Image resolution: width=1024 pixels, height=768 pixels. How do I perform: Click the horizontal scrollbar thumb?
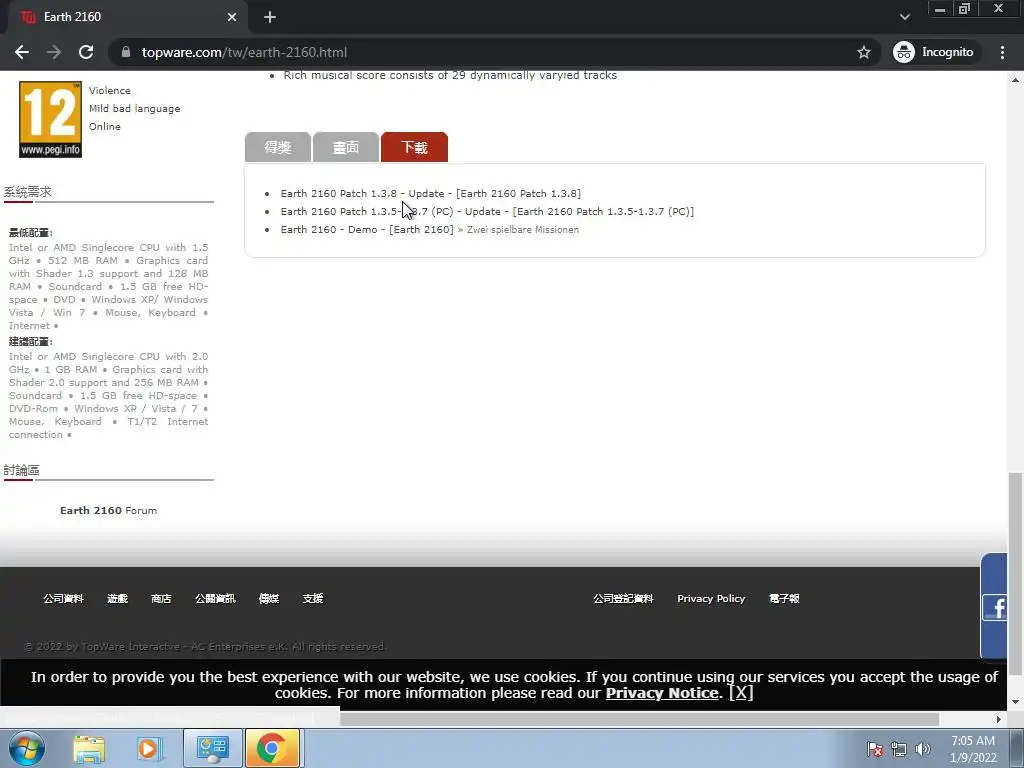pos(639,719)
